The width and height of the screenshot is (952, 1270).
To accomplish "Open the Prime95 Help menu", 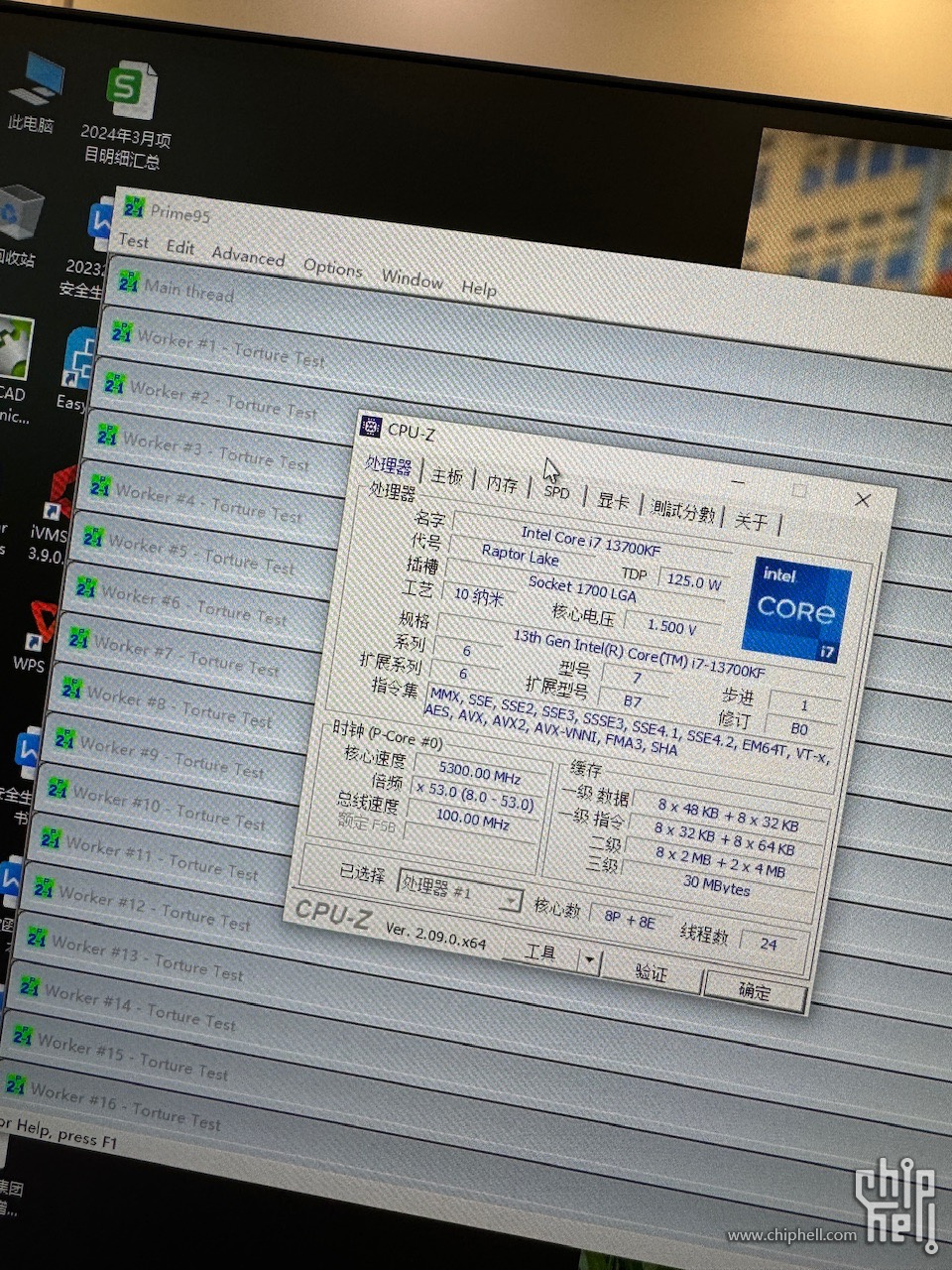I will [x=478, y=288].
